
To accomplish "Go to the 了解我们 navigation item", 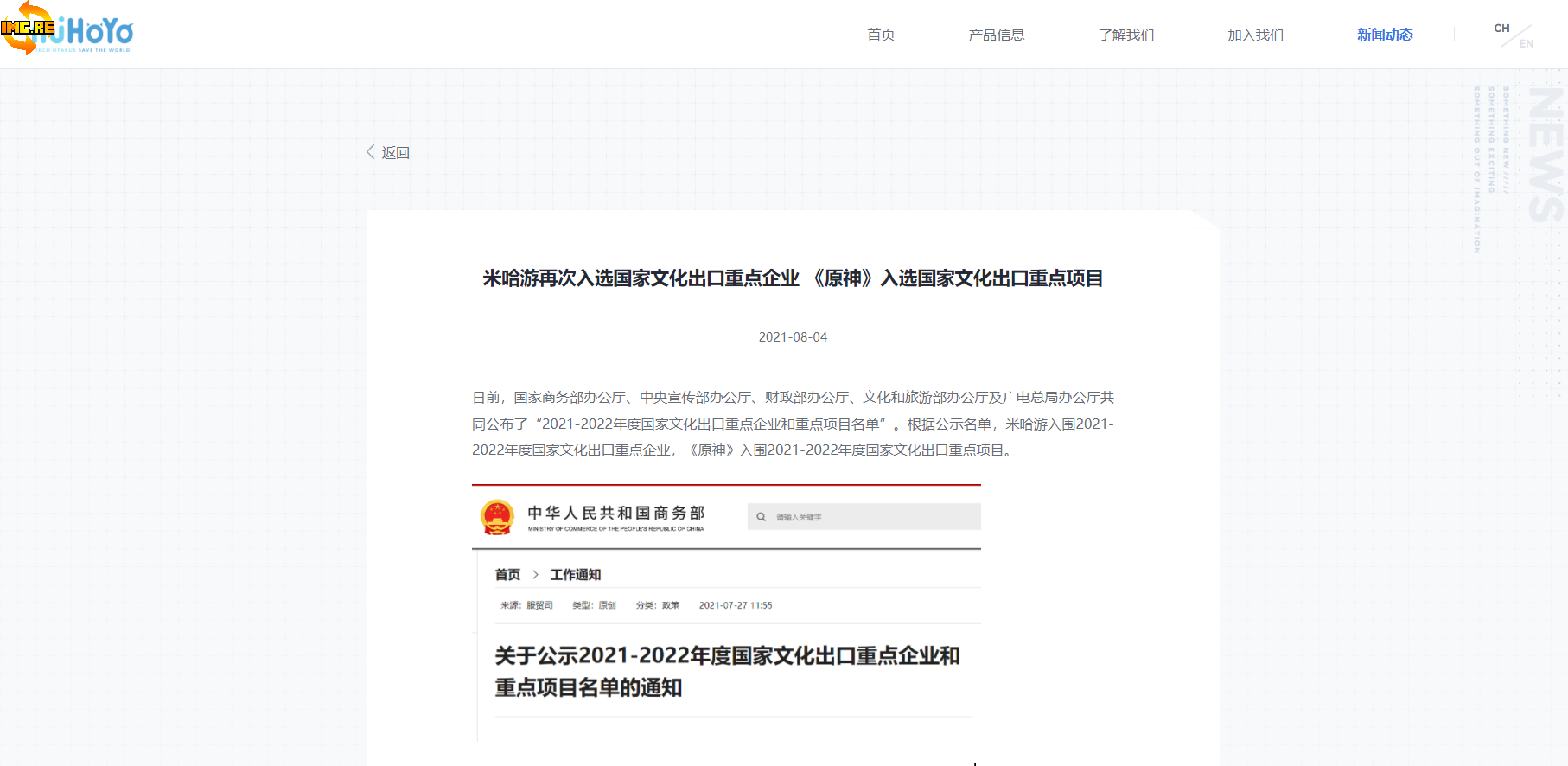I will 1125,35.
